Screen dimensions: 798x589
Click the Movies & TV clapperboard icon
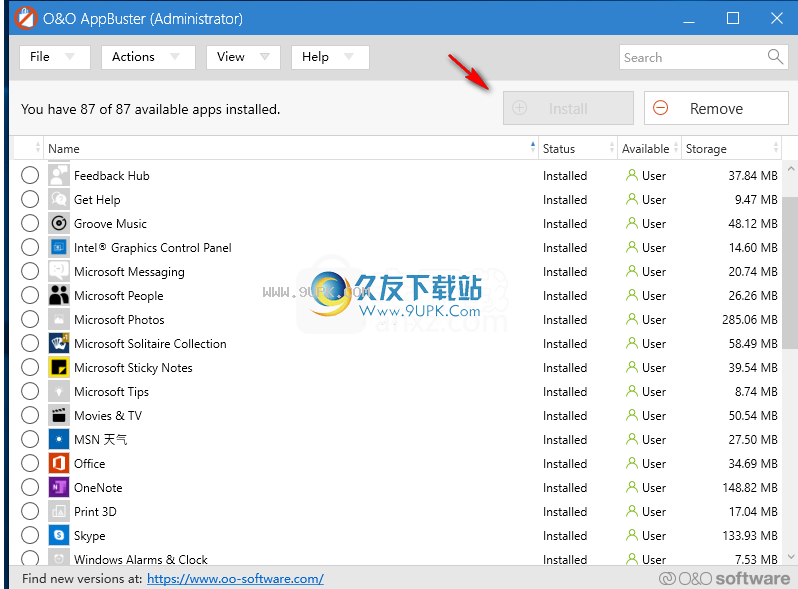coord(59,415)
